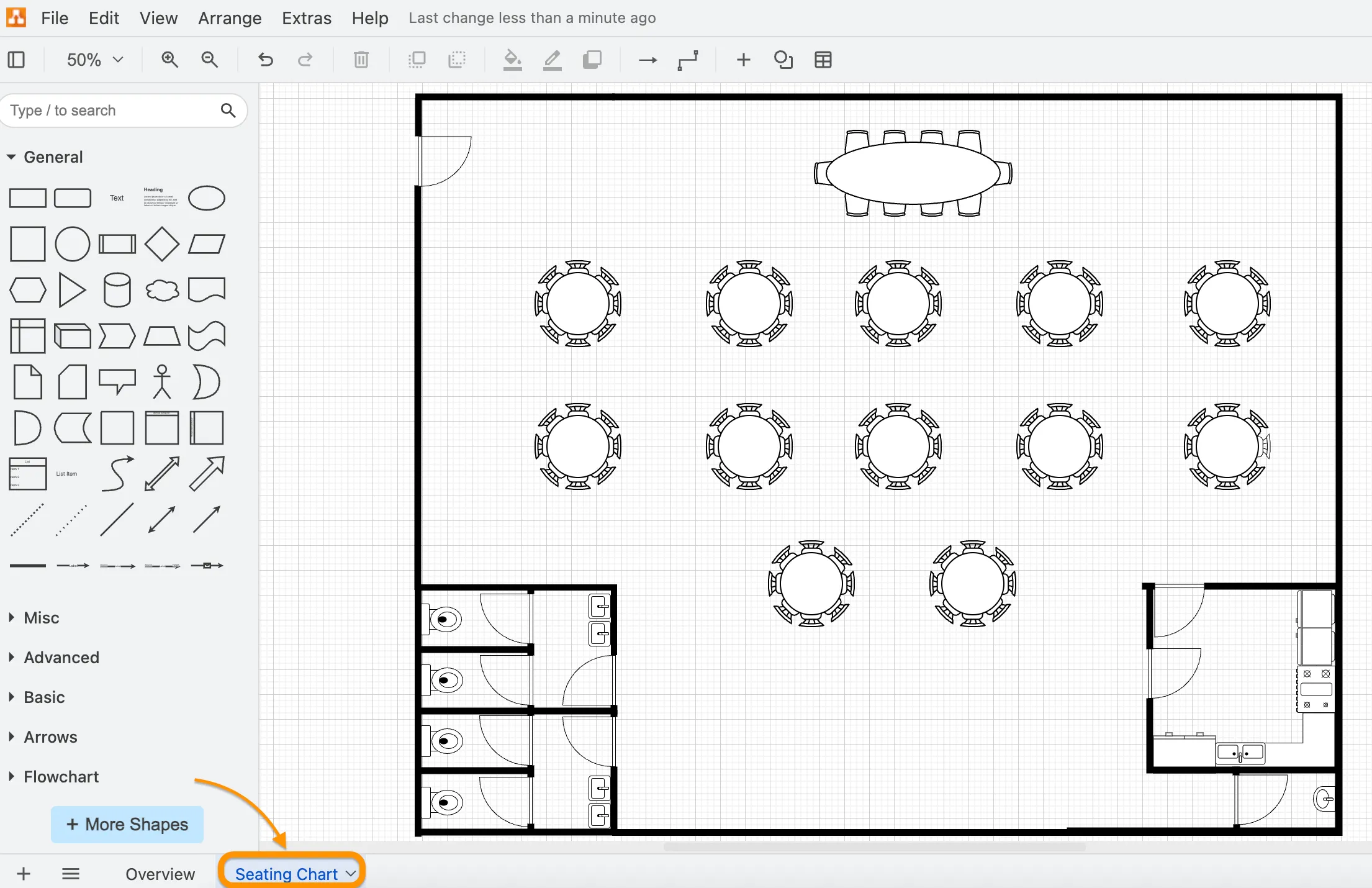Viewport: 1372px width, 888px height.
Task: Click the insert table icon
Action: coord(823,60)
